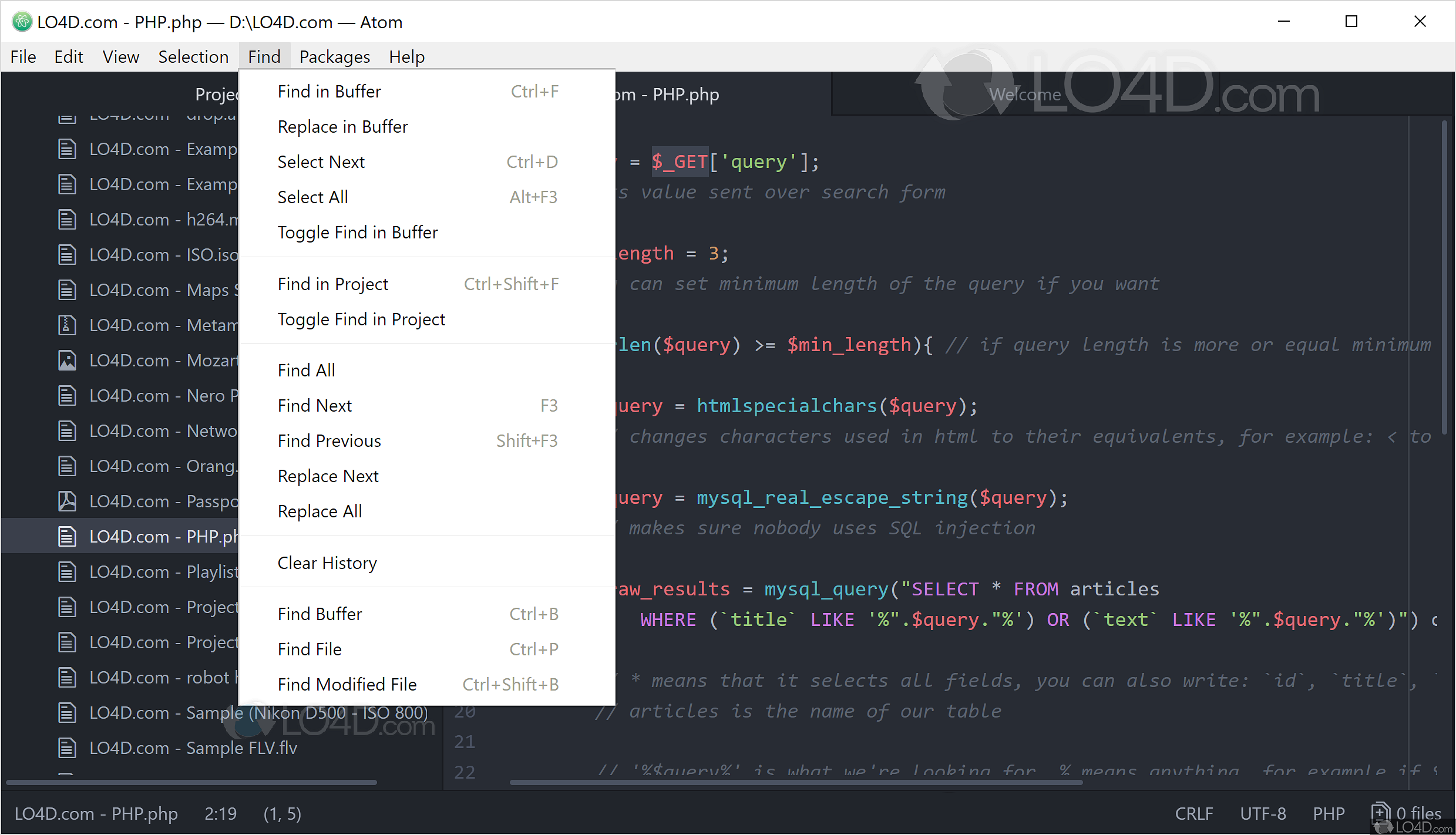Click the 2:19 cursor position indicator
The width and height of the screenshot is (1456, 835).
click(220, 813)
